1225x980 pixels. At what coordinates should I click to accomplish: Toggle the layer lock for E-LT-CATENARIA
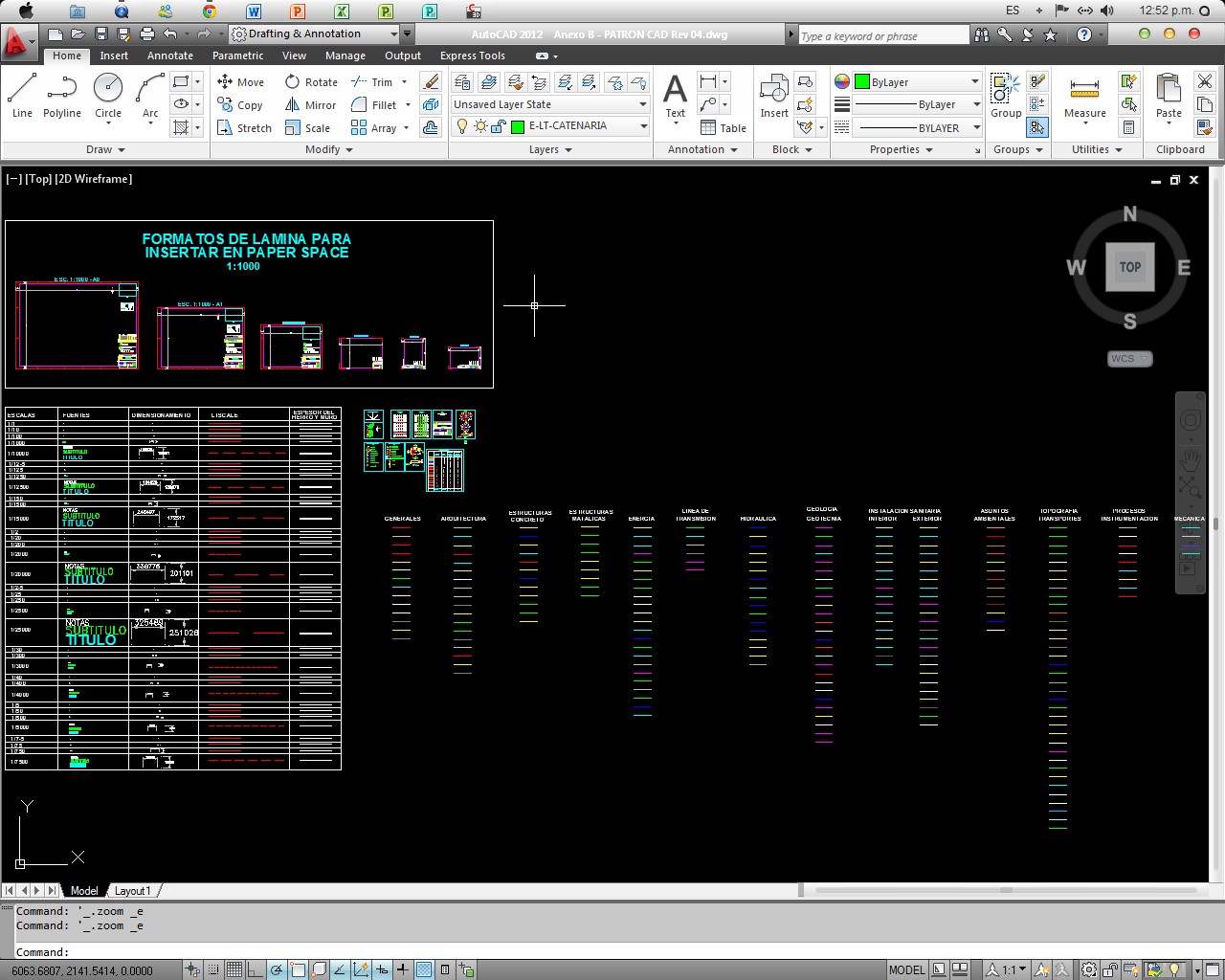498,126
